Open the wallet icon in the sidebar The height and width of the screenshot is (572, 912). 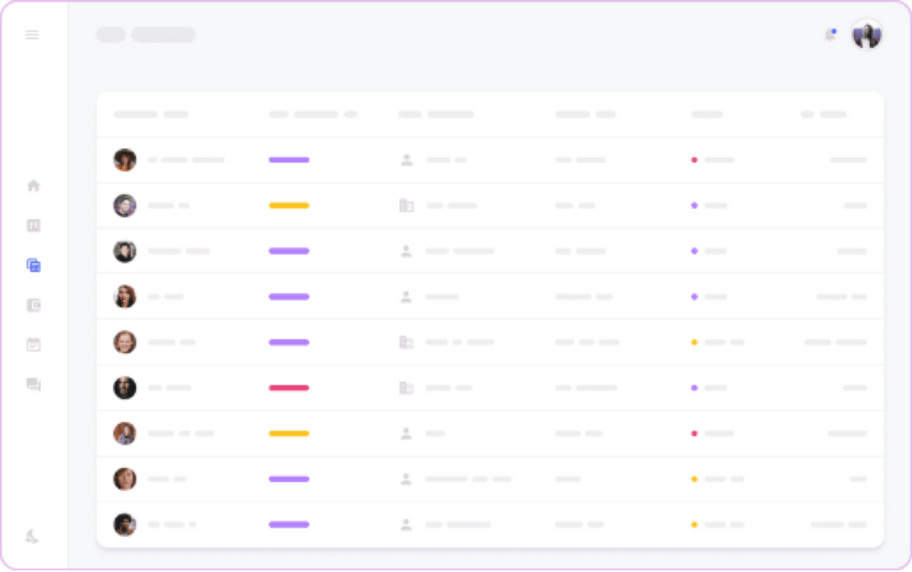tap(33, 305)
